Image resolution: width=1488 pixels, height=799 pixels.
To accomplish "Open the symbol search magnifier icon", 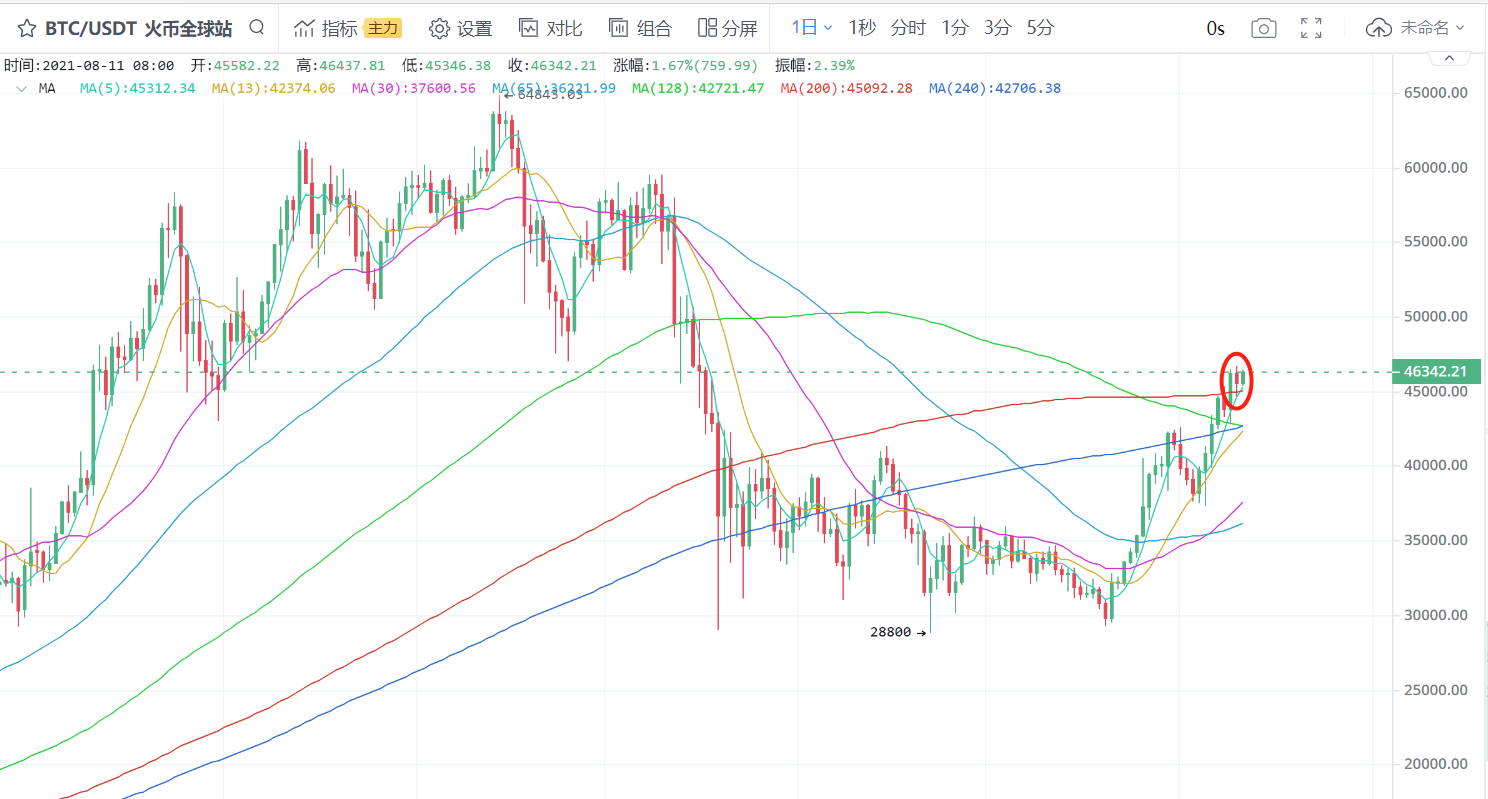I will tap(257, 27).
